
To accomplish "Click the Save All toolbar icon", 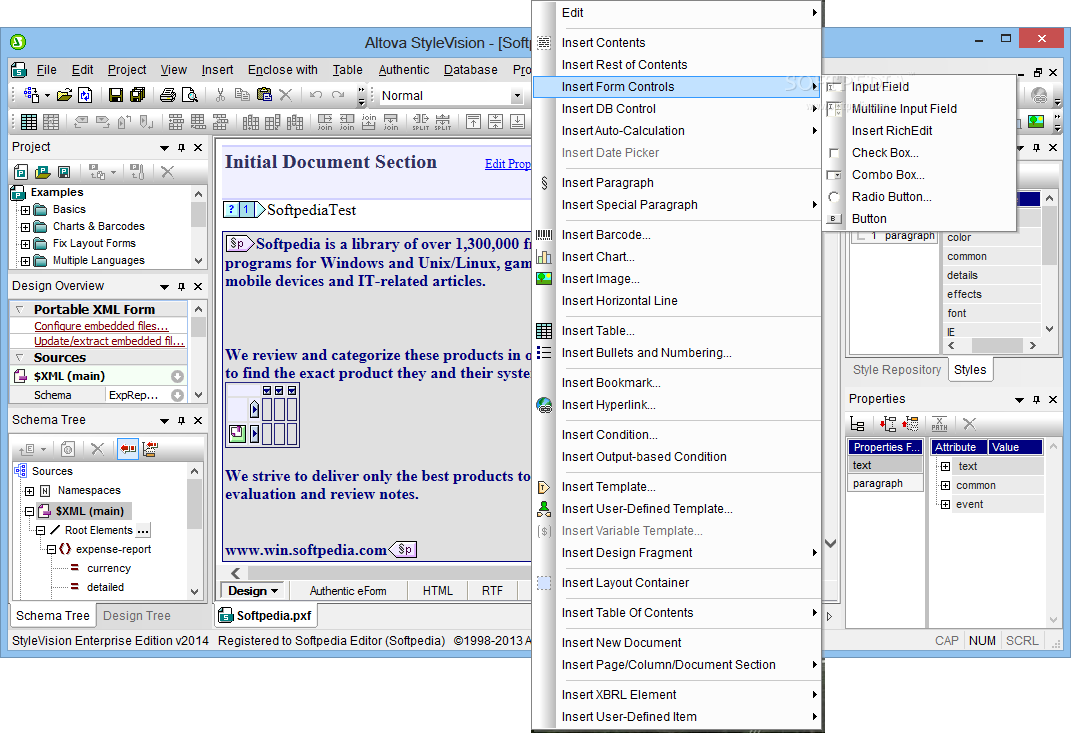I will pos(137,95).
